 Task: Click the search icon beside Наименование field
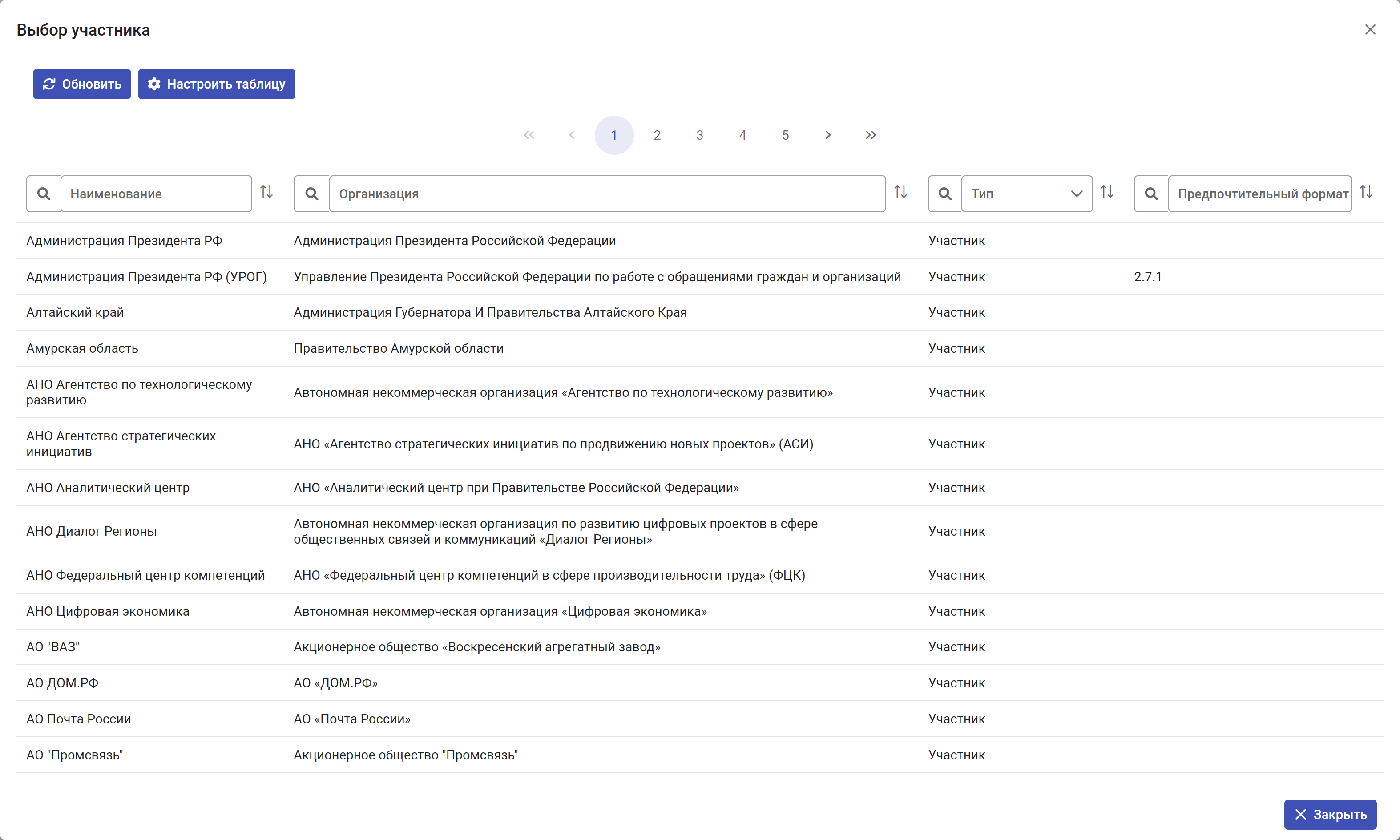[44, 194]
